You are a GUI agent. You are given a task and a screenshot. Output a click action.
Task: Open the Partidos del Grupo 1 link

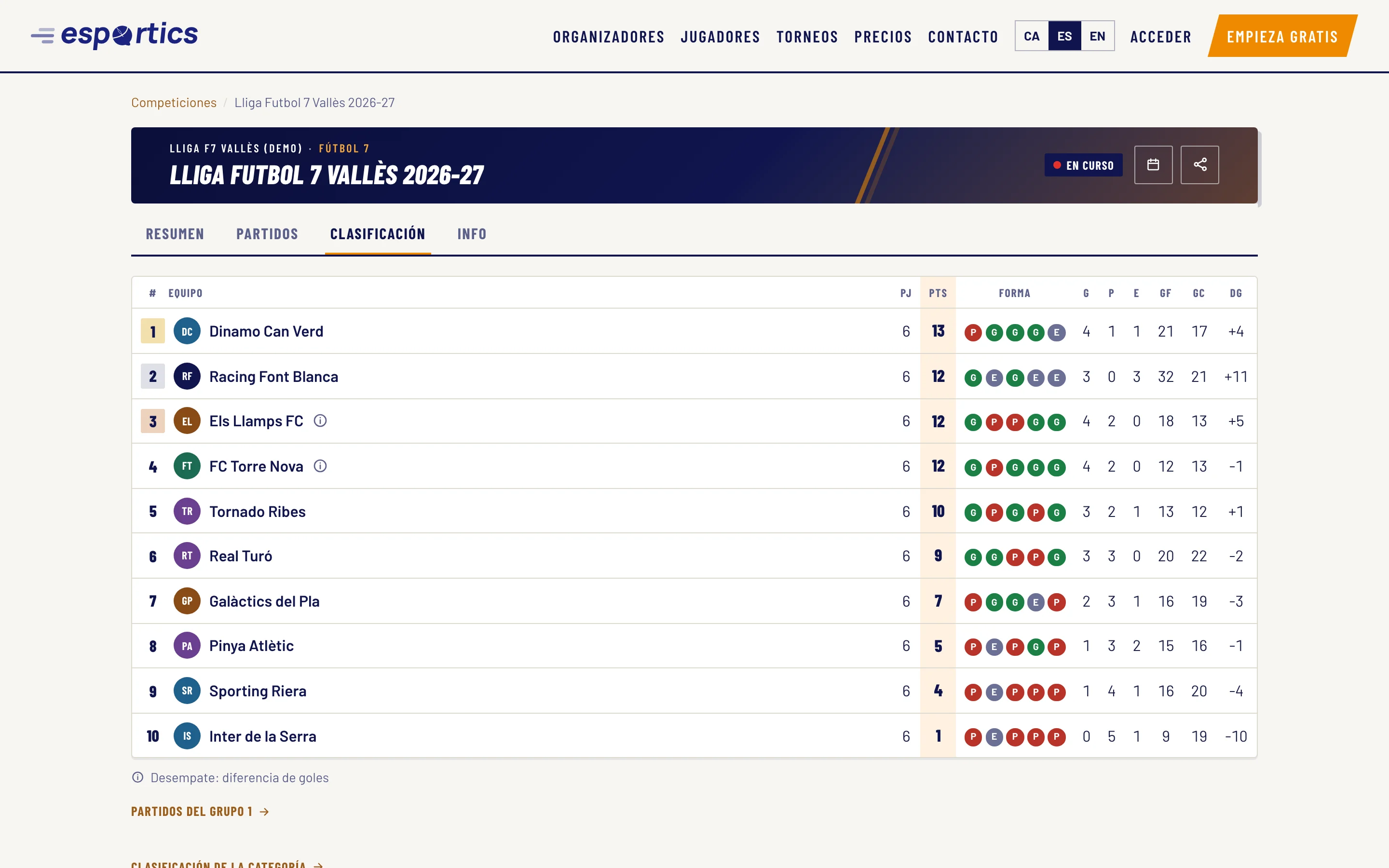pyautogui.click(x=200, y=811)
